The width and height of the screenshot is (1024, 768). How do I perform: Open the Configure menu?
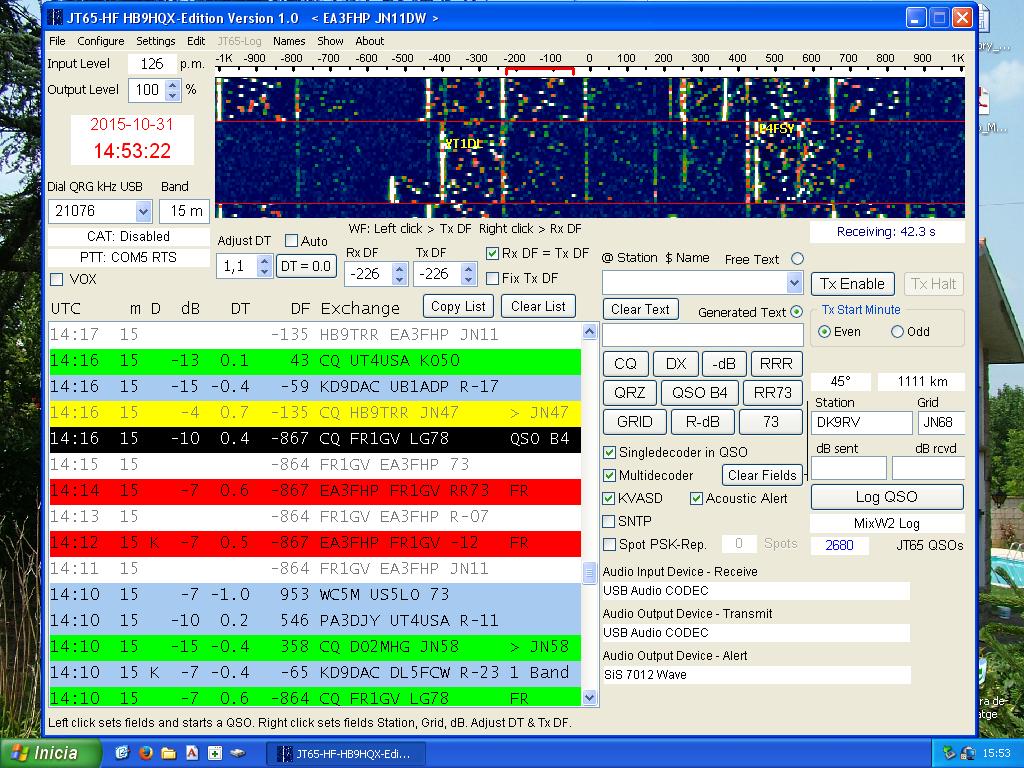[100, 41]
